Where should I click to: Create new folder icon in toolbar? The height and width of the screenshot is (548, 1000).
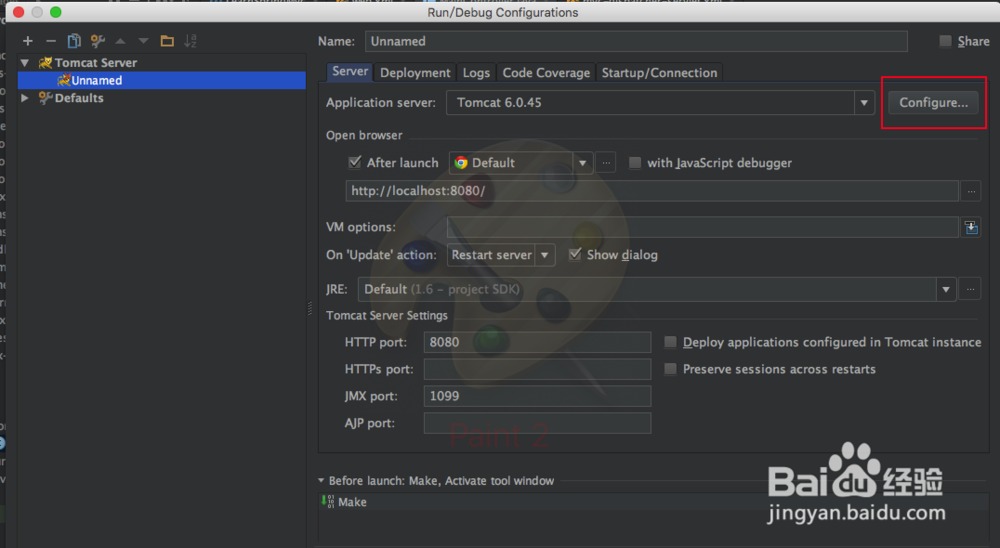pyautogui.click(x=167, y=41)
